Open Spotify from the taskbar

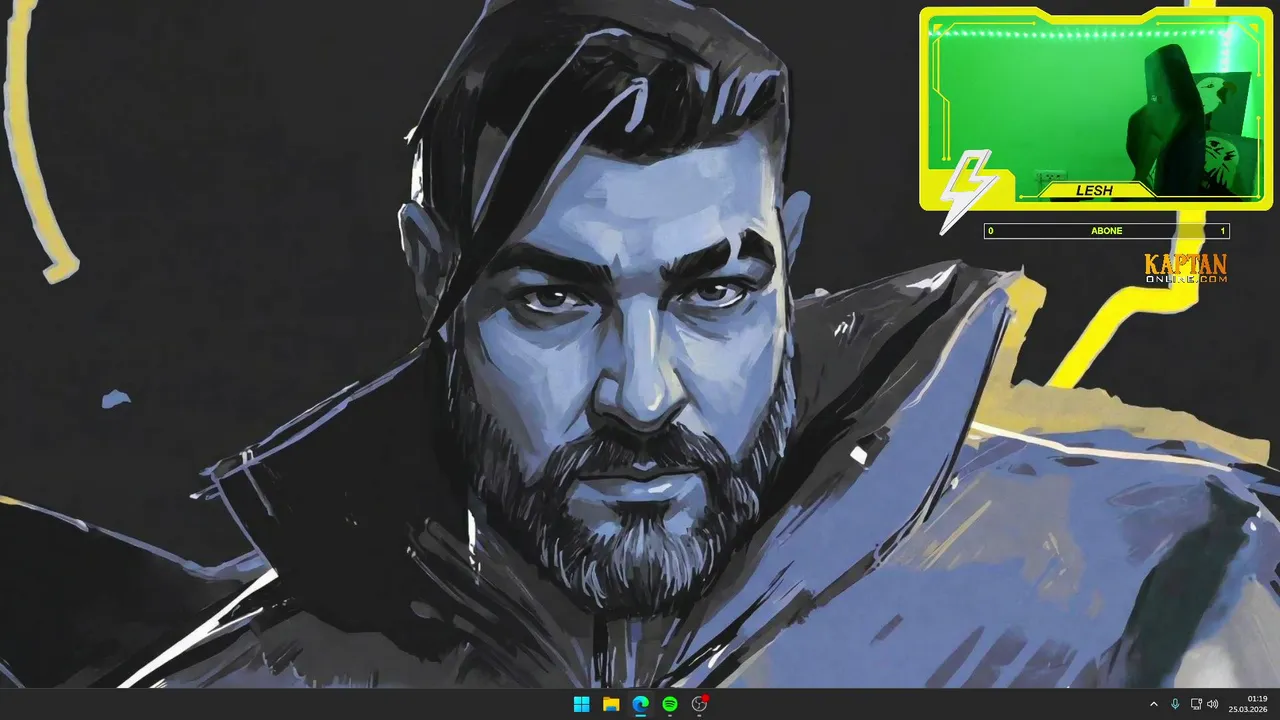(670, 704)
